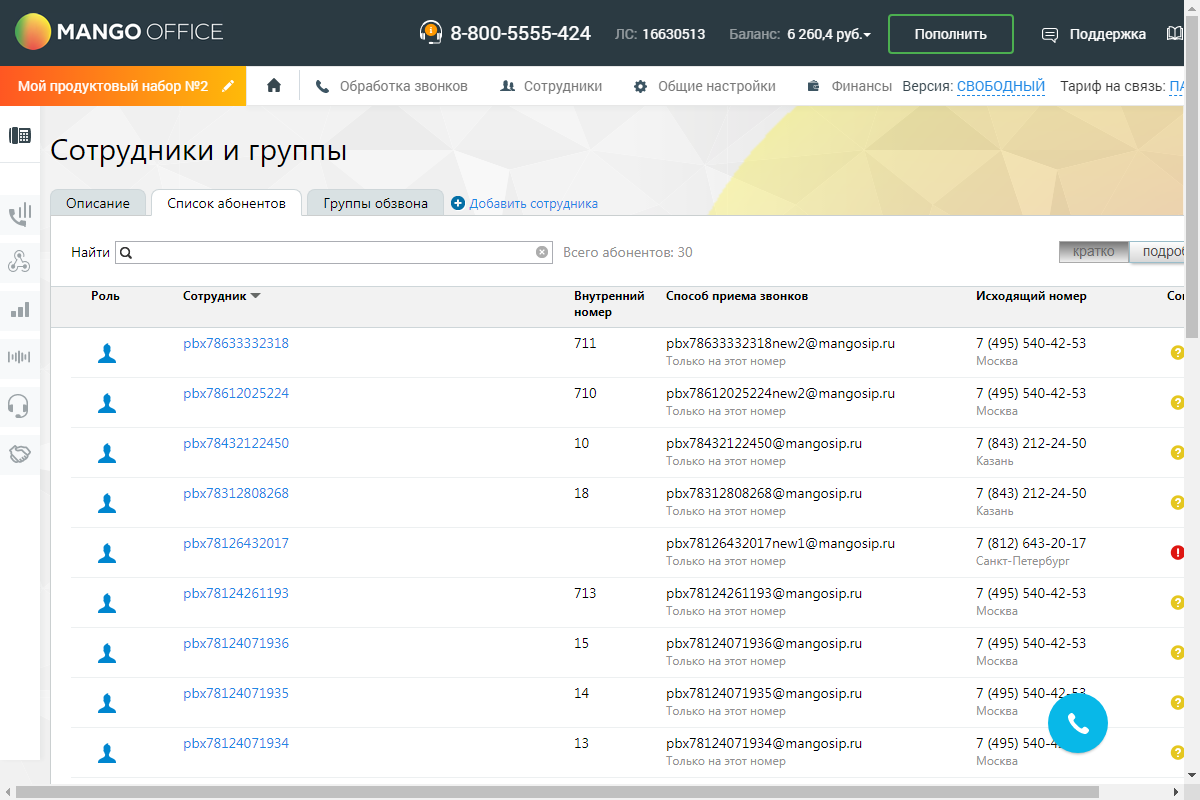Screen dimensions: 1200x800
Task: Open the Версия СВОБОДНЫЙ selector
Action: click(x=1000, y=86)
